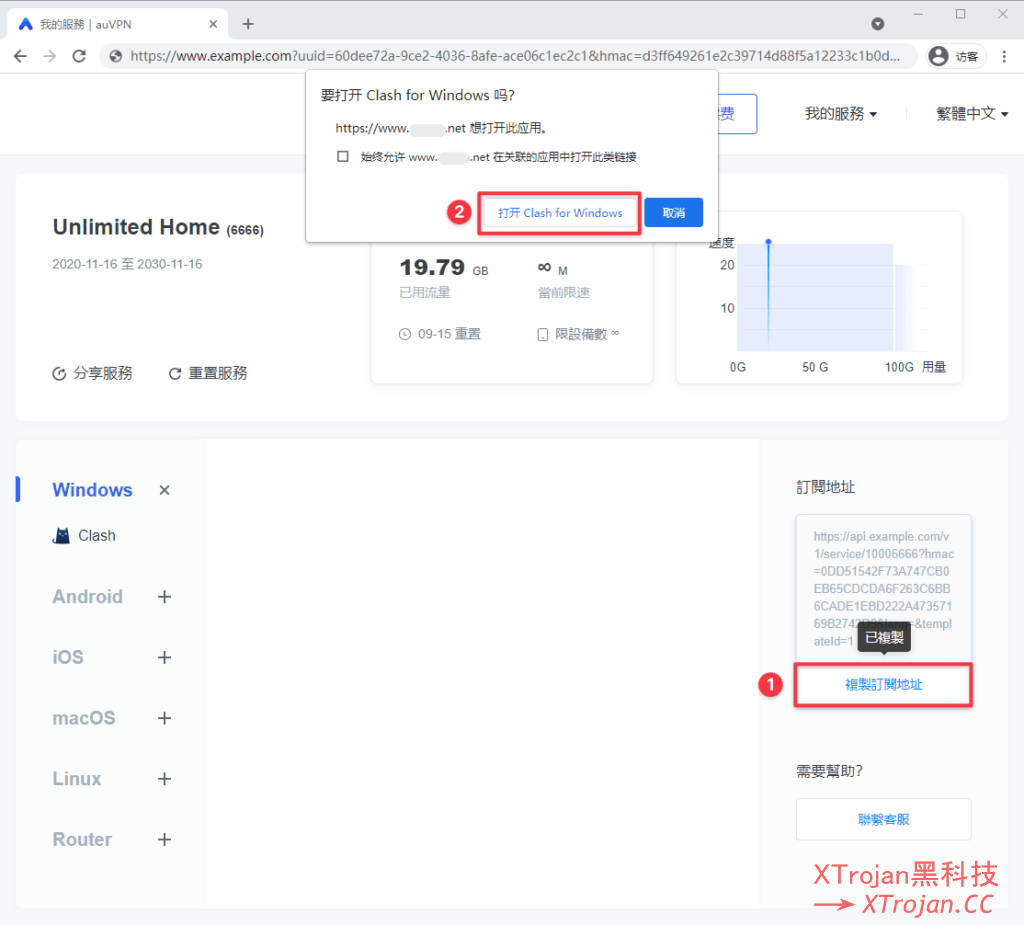Click the browser back arrow
The width and height of the screenshot is (1024, 925).
click(x=20, y=57)
